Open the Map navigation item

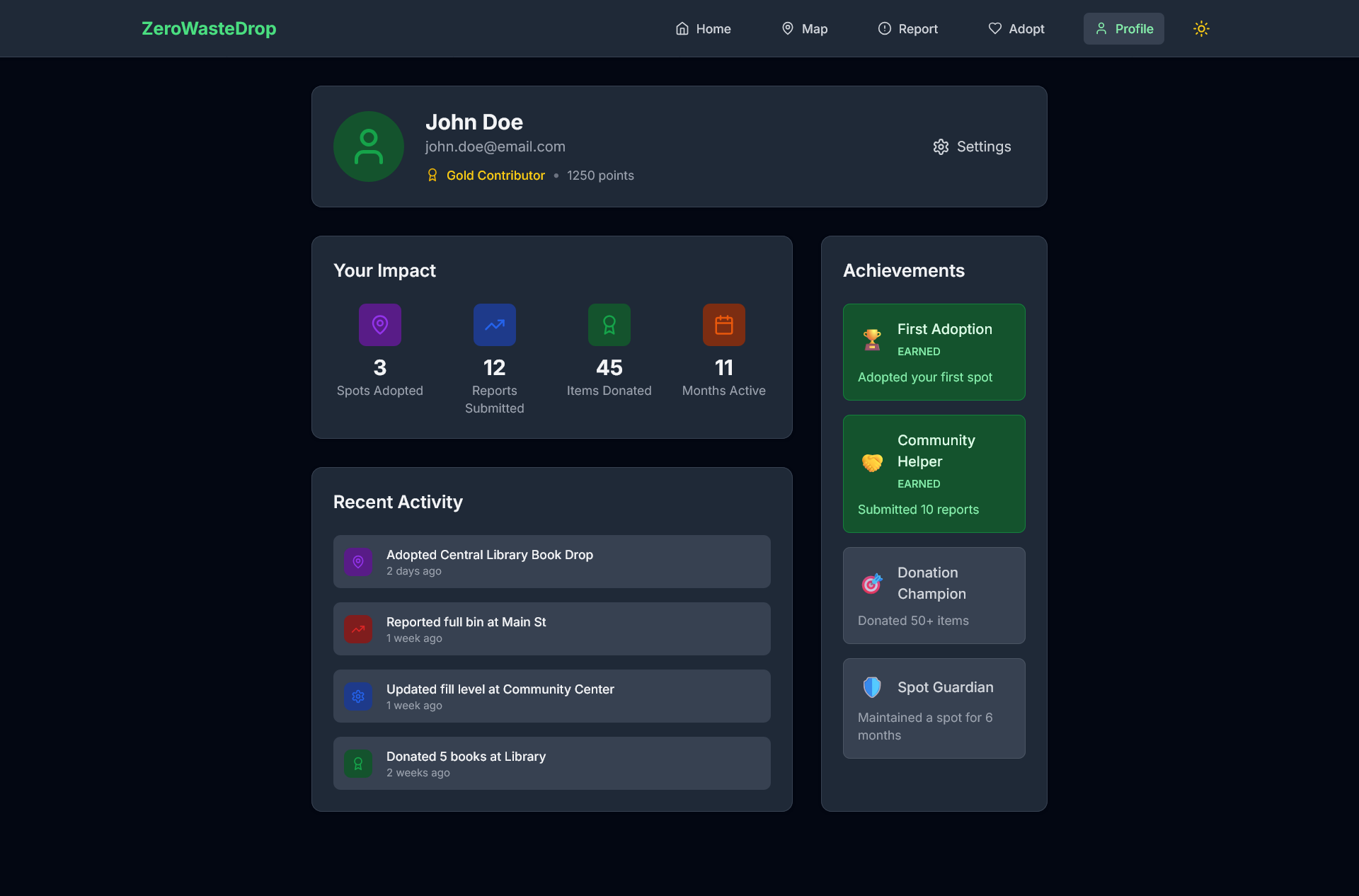(804, 29)
